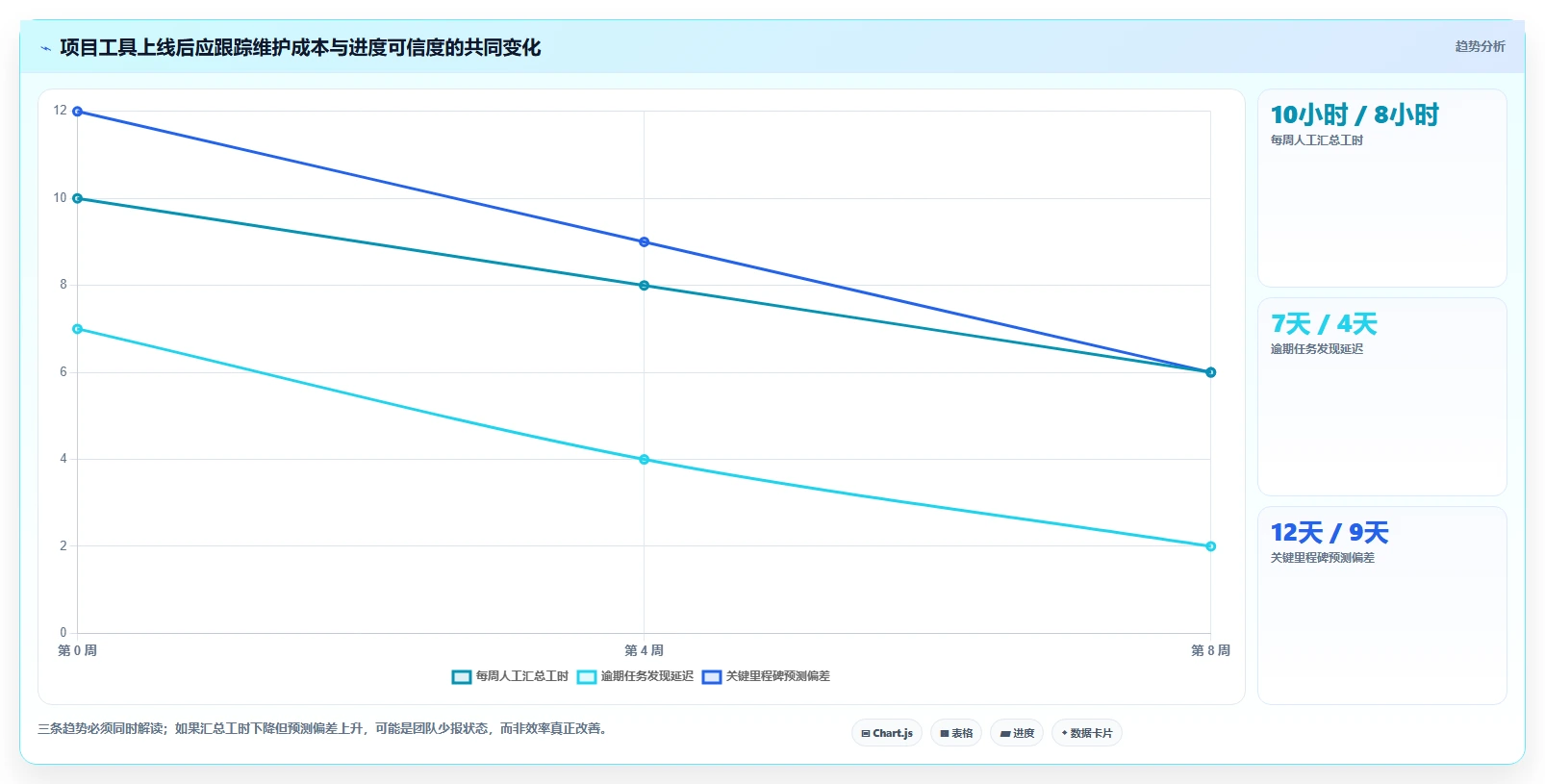This screenshot has width=1545, height=784.
Task: Click the y-axis tick label 10
Action: (60, 197)
